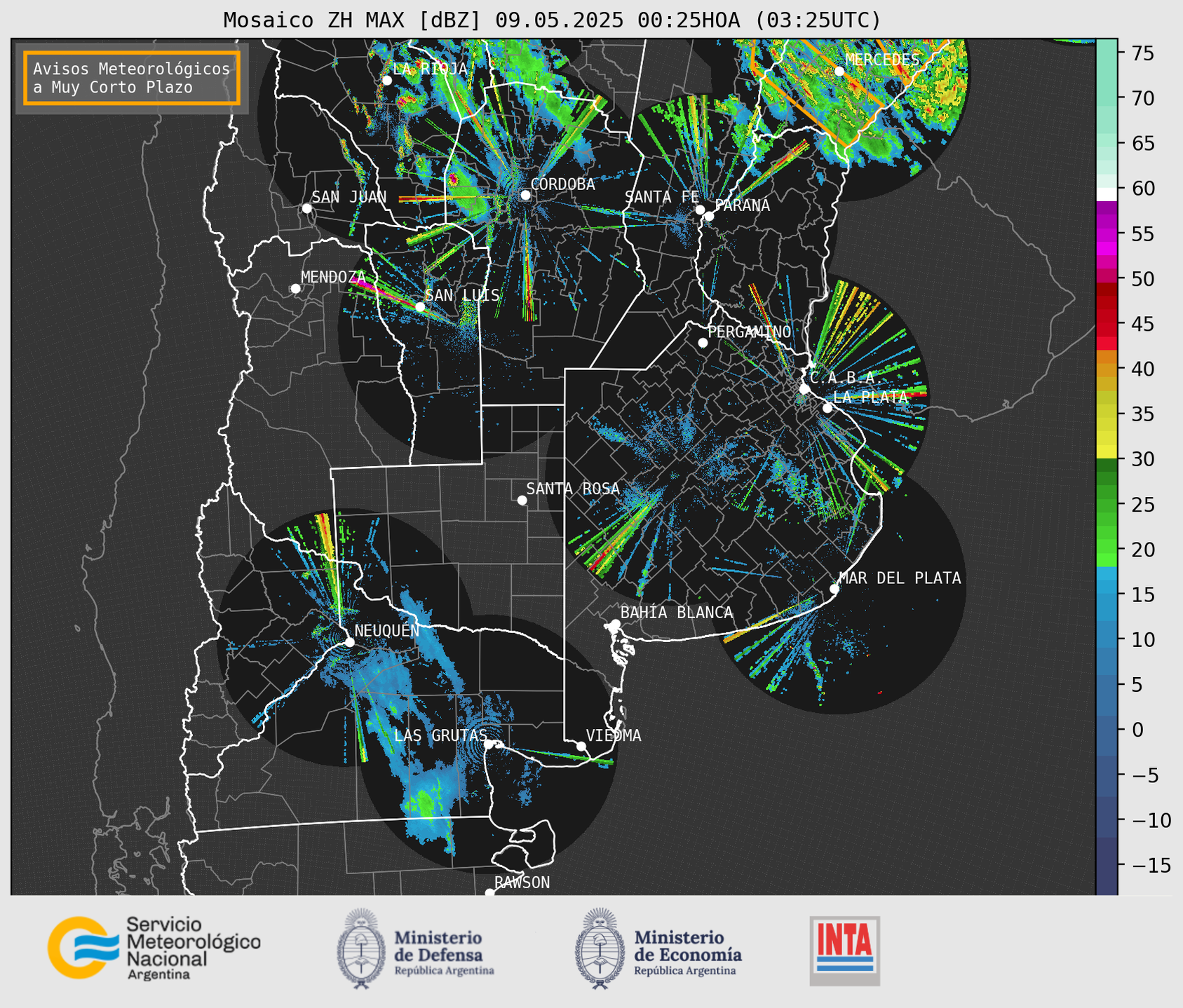The image size is (1183, 1008).
Task: Click the Santa Rosa city dot
Action: click(522, 500)
